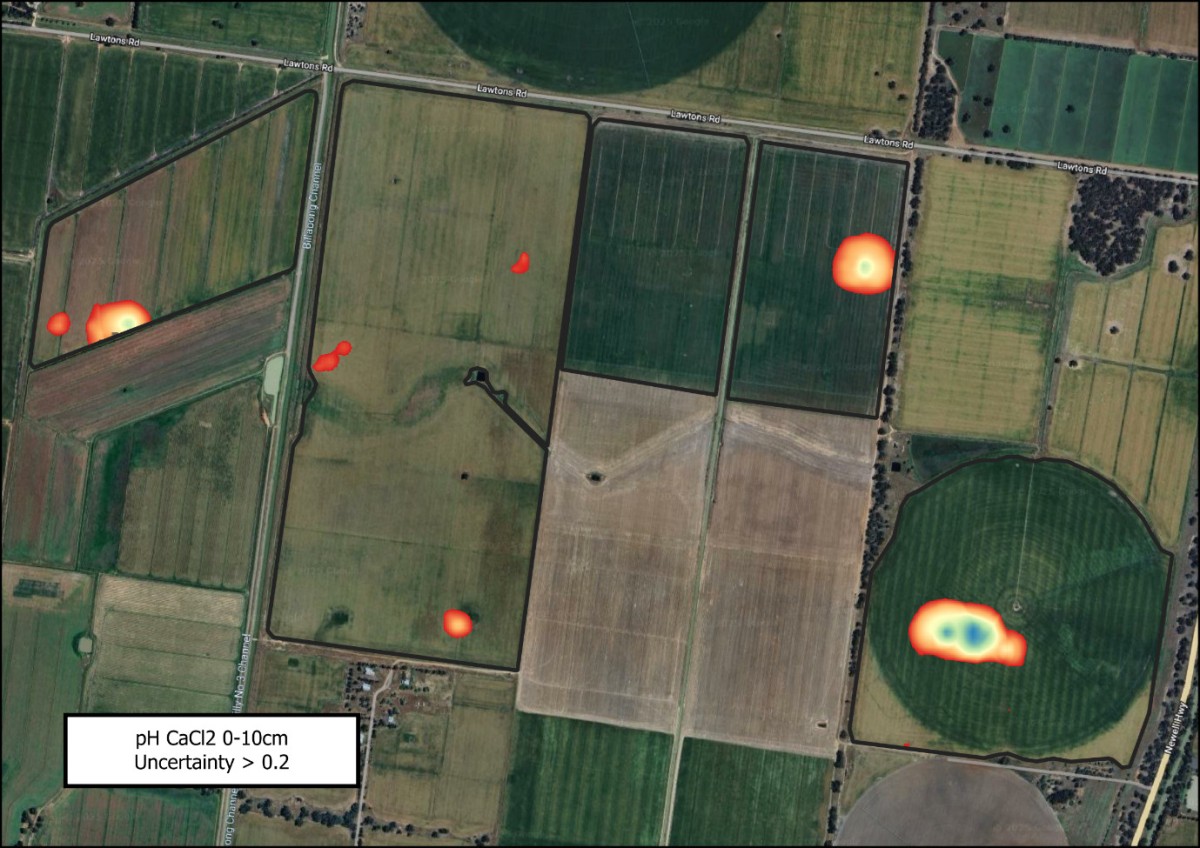Screen dimensions: 1200x848
Task: Click the pale pond beside Billabong Channel
Action: coord(272,376)
